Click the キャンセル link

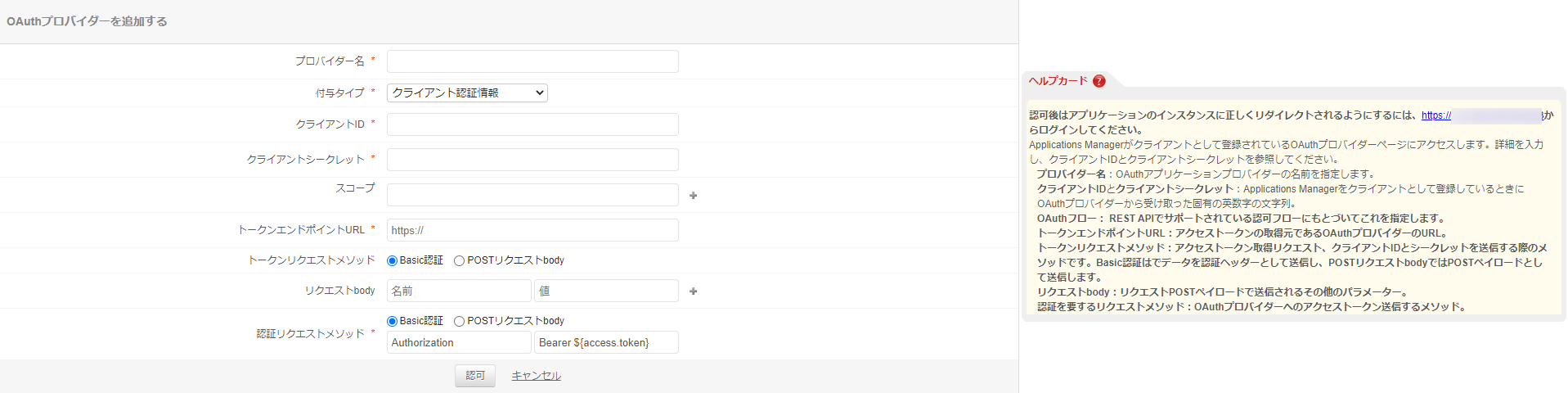536,376
